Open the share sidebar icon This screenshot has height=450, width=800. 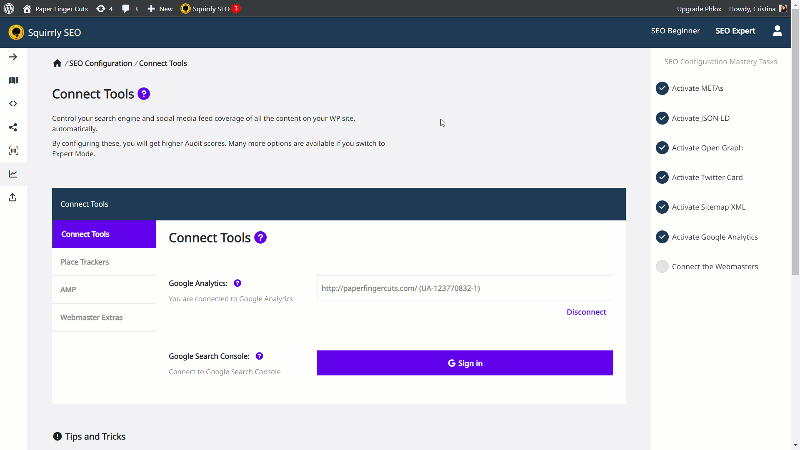[x=13, y=127]
